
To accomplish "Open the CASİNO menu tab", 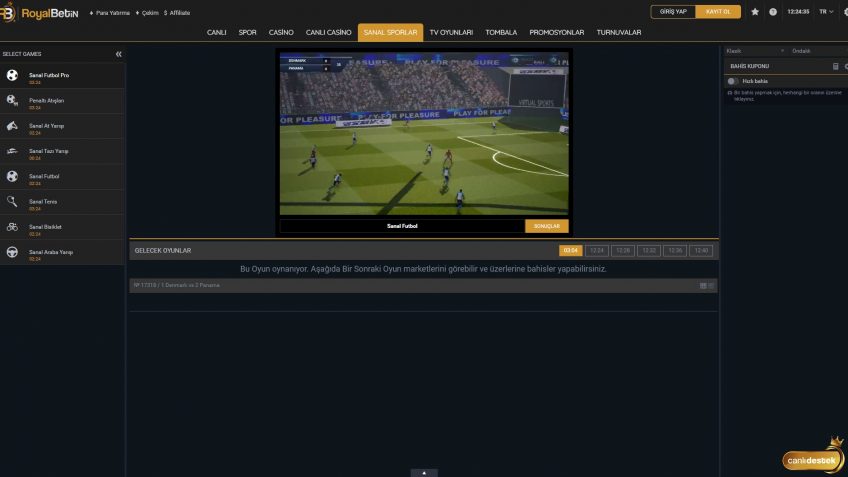I will pos(281,32).
